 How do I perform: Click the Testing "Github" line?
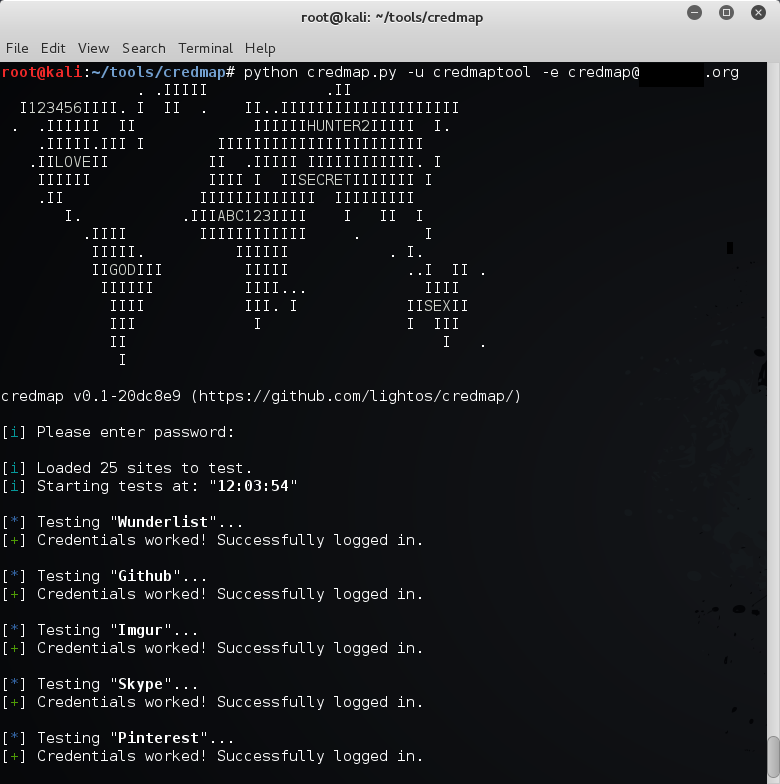[x=104, y=576]
